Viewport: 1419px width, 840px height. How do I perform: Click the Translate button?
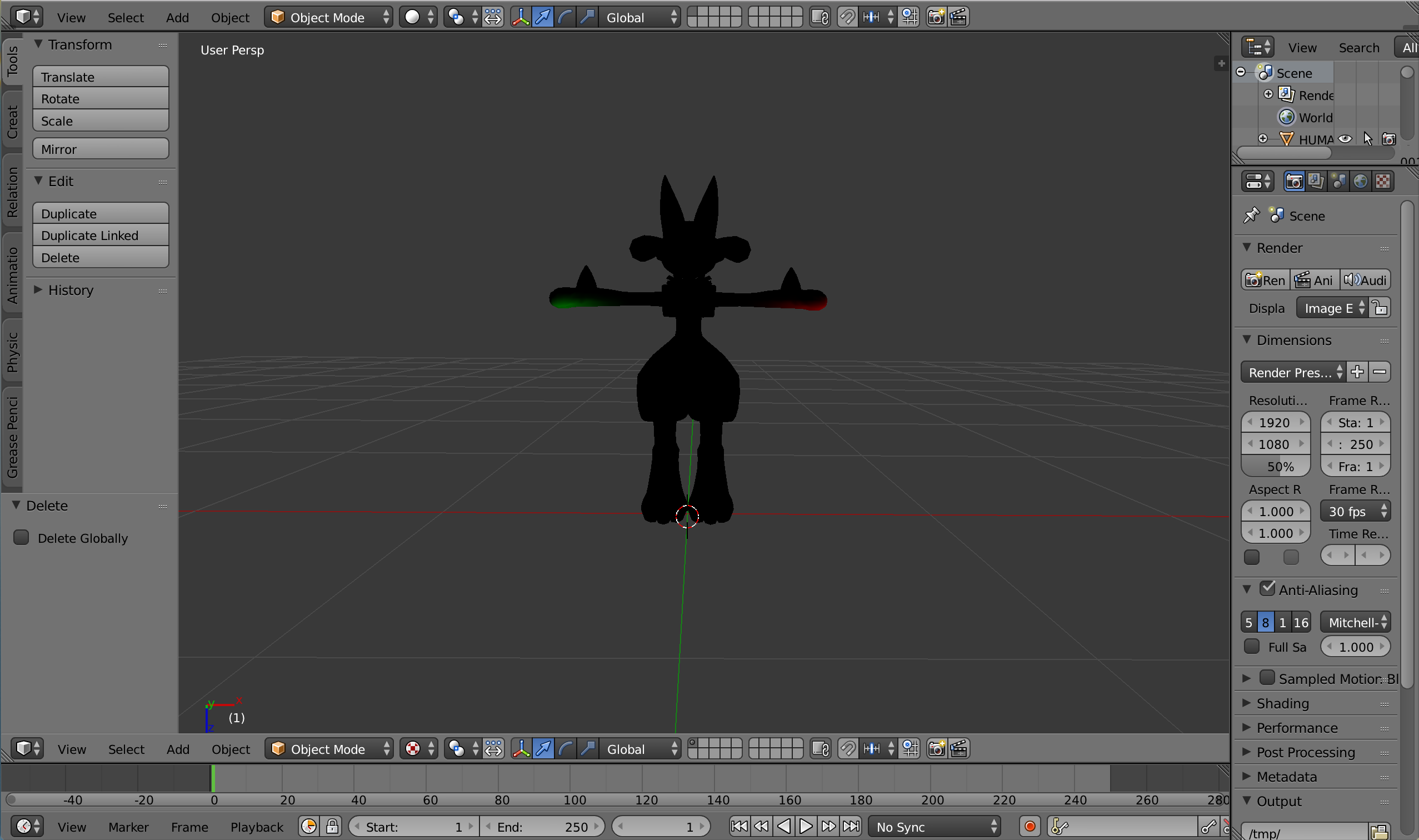[101, 77]
